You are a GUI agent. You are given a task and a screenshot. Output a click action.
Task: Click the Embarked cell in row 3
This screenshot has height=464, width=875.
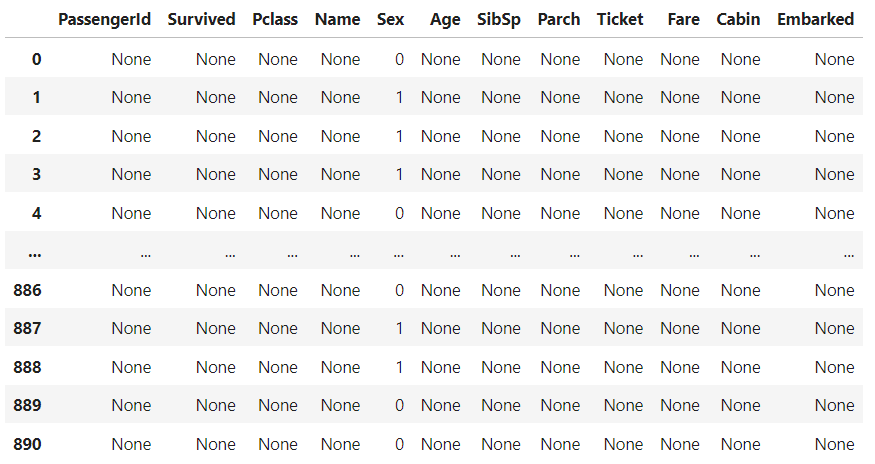pos(834,175)
